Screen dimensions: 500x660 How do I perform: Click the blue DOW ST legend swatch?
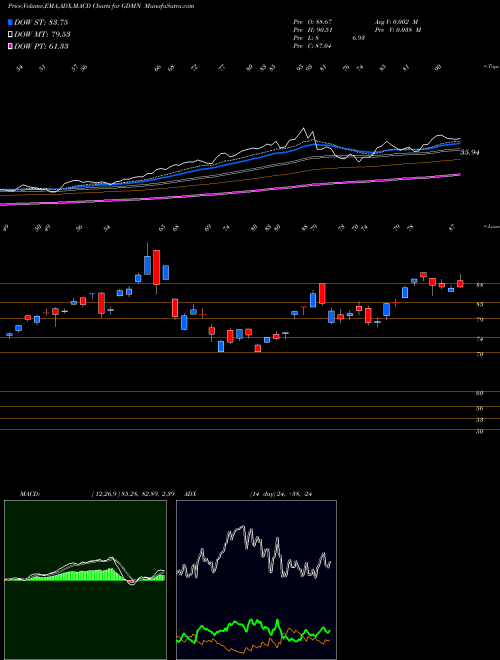[x=10, y=22]
